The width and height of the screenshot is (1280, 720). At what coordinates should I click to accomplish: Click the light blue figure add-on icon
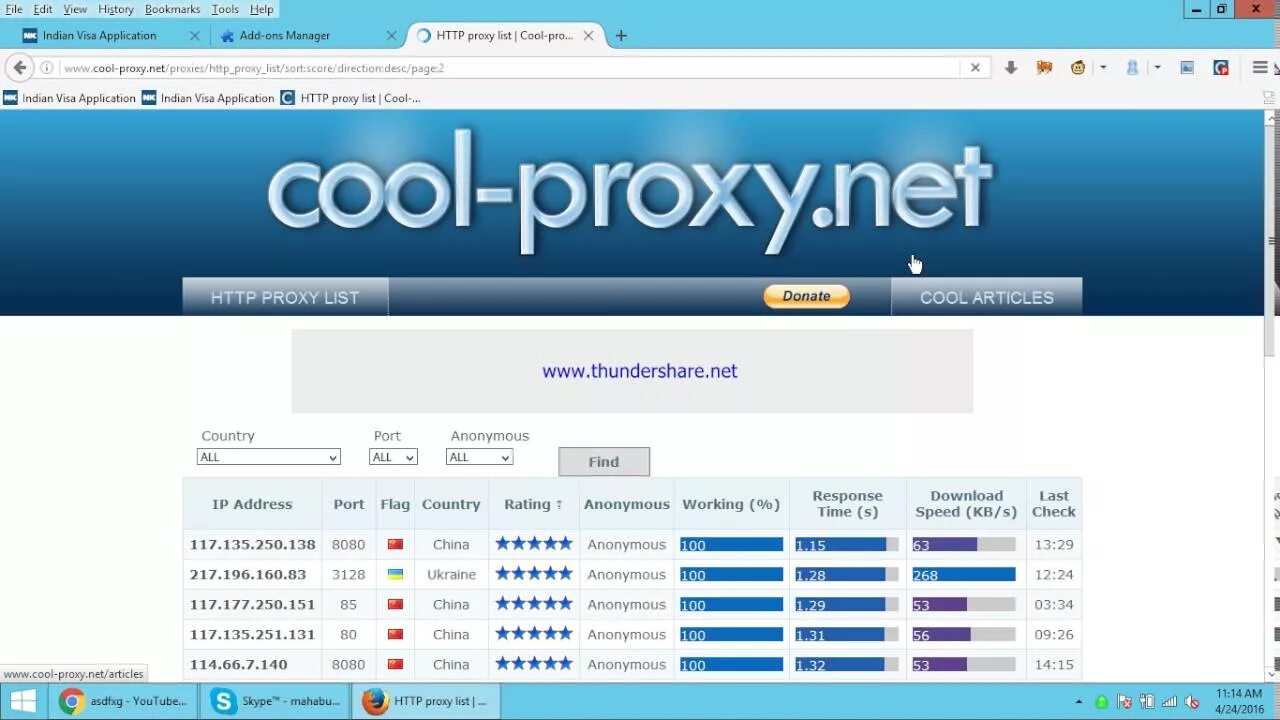point(1132,68)
